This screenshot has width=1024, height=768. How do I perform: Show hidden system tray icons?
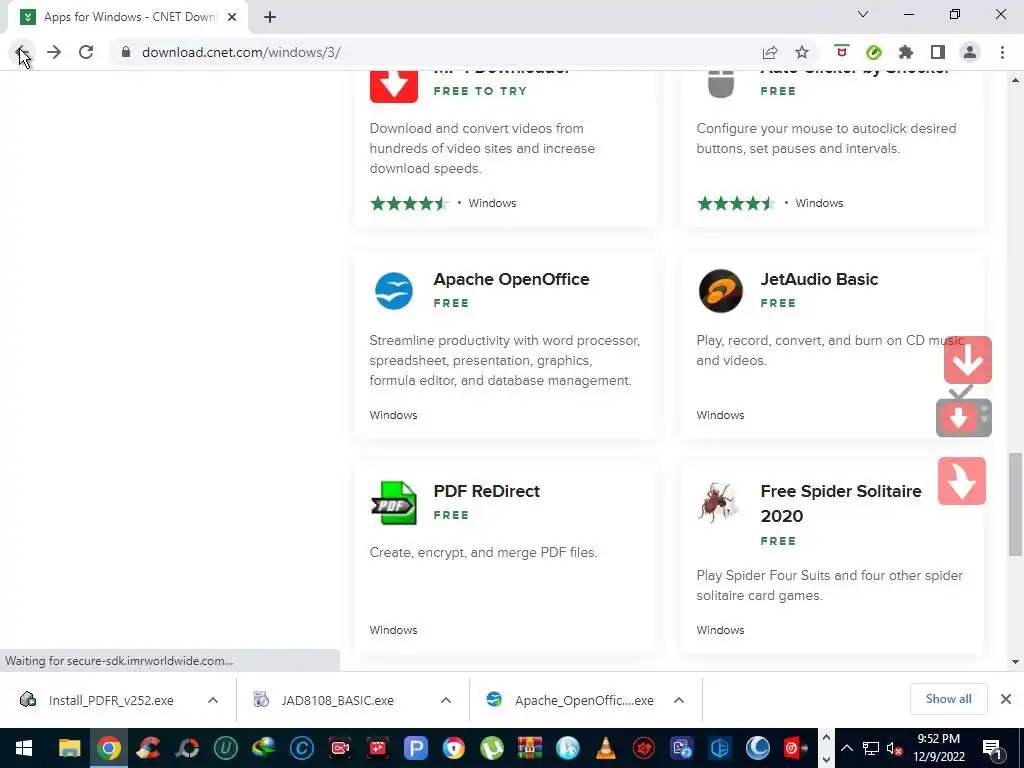tap(846, 748)
